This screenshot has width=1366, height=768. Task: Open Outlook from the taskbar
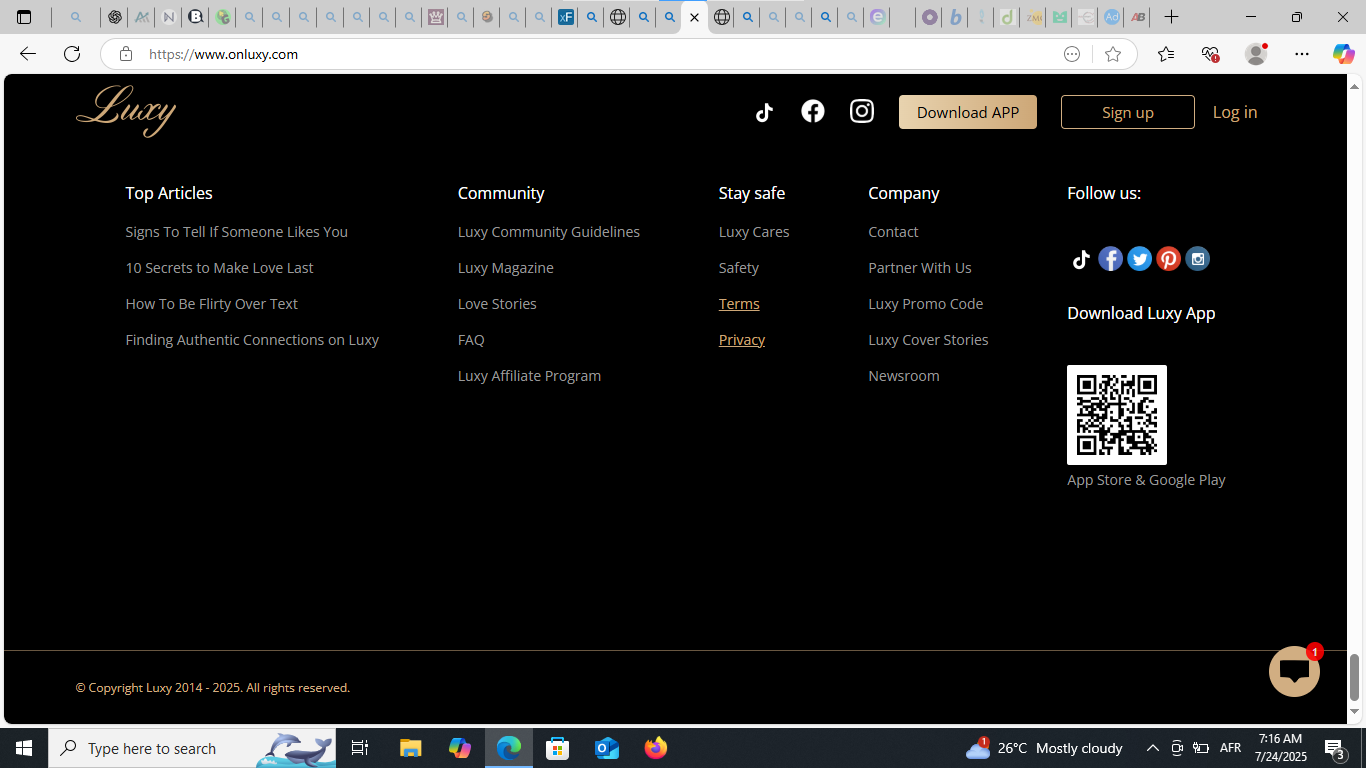coord(607,748)
